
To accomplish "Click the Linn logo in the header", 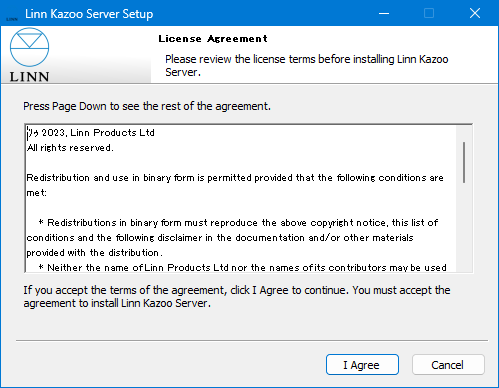I will pos(29,55).
